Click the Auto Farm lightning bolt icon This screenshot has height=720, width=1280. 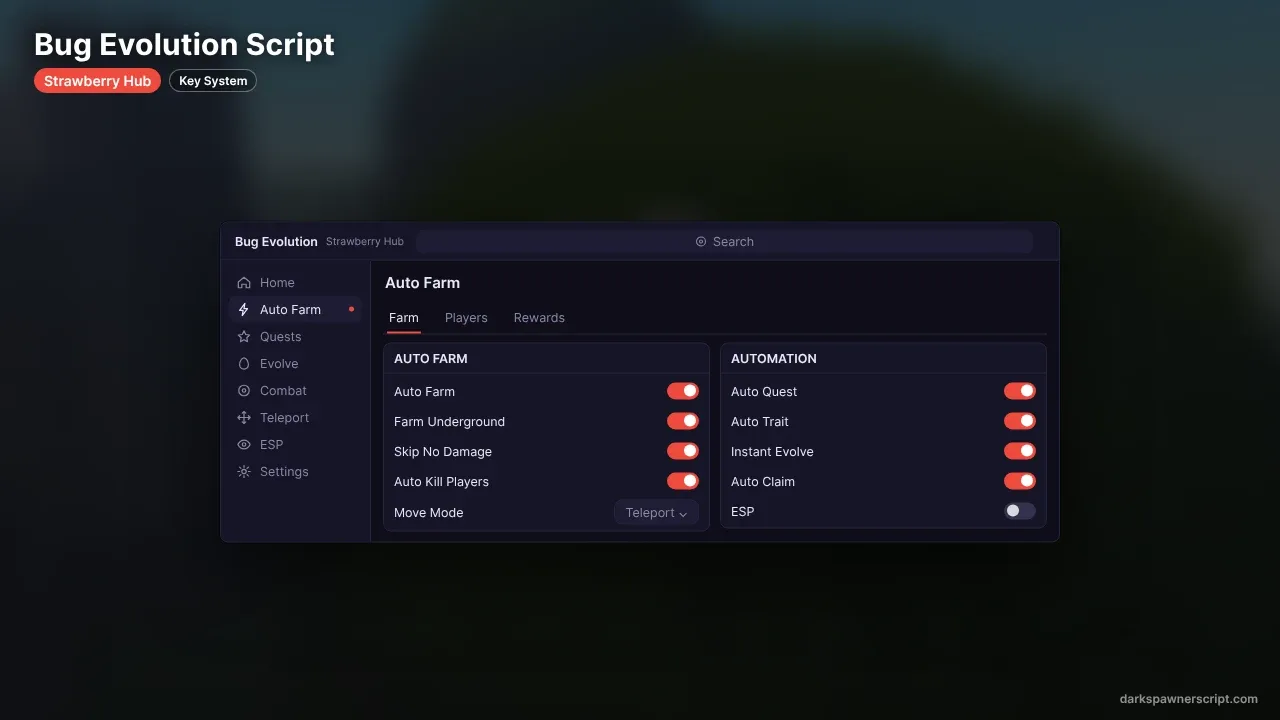pyautogui.click(x=244, y=310)
